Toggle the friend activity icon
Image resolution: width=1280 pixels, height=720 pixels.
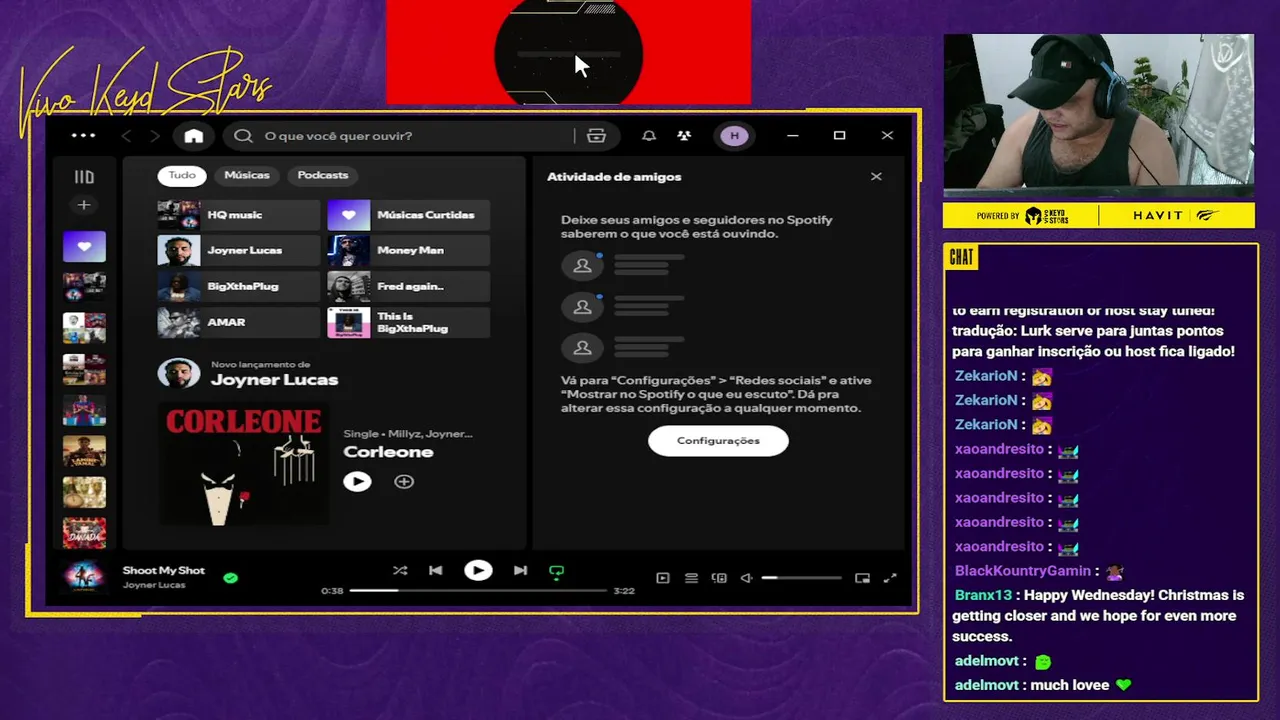coord(684,136)
